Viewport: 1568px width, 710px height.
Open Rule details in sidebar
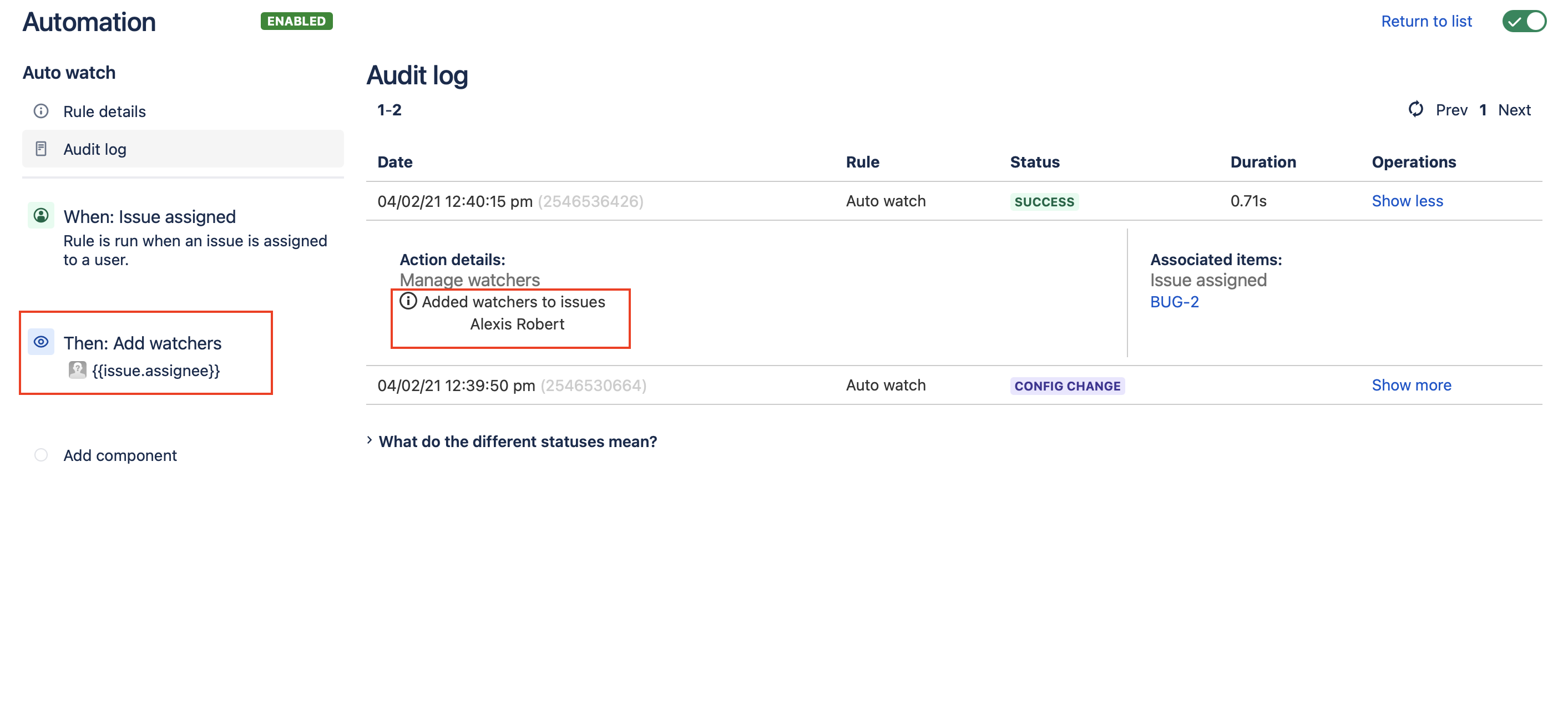(104, 112)
